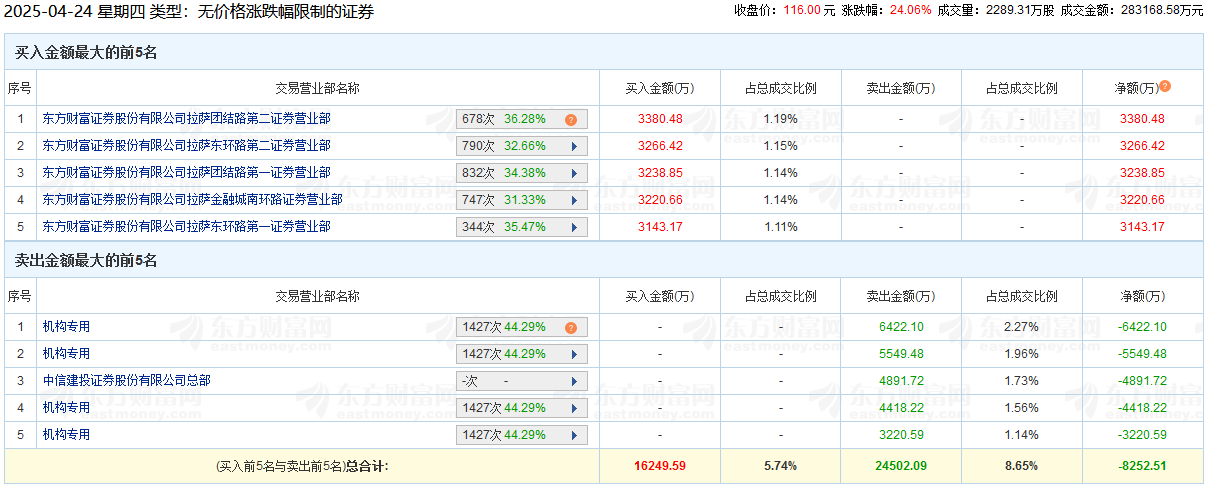Click 买入金额(万) header in the buy table
Screen dimensions: 1206x490
(x=660, y=88)
